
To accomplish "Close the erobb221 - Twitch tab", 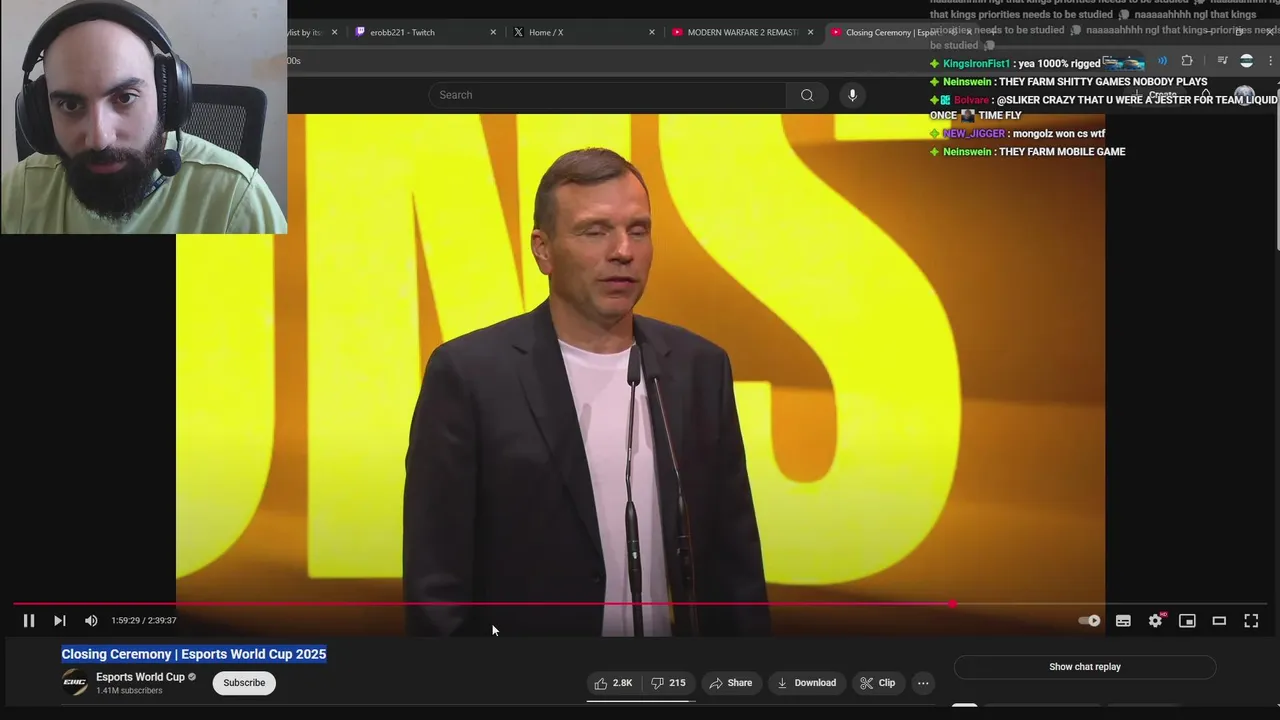I will click(x=493, y=32).
